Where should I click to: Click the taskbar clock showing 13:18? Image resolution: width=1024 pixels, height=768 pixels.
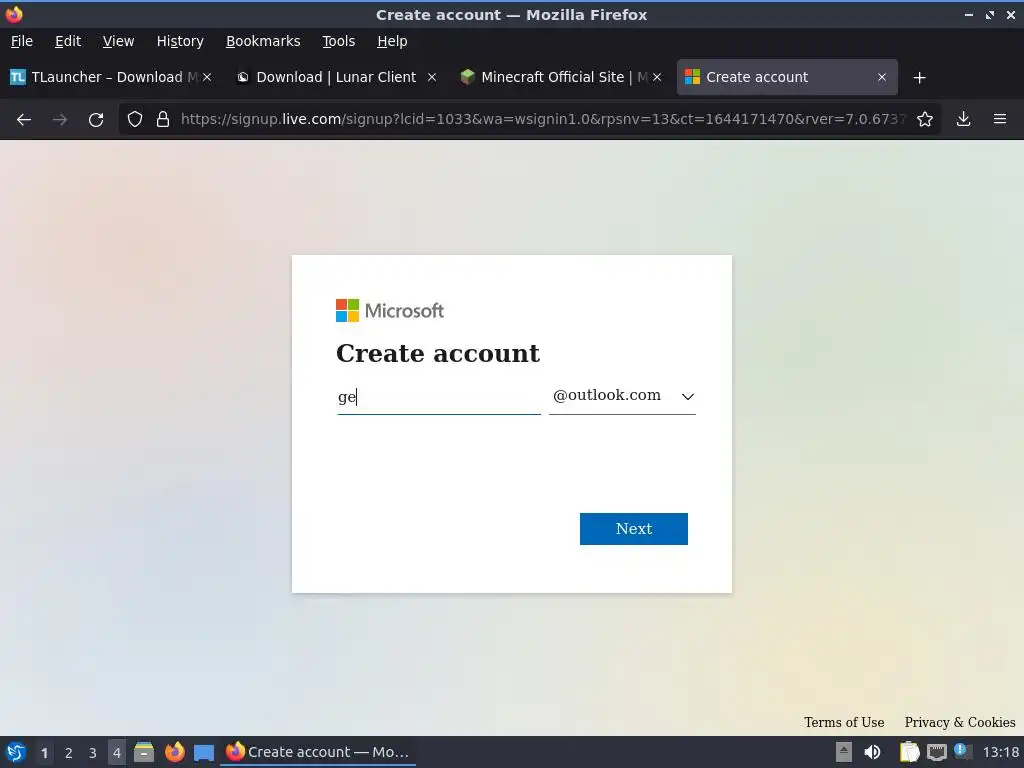tap(1001, 752)
